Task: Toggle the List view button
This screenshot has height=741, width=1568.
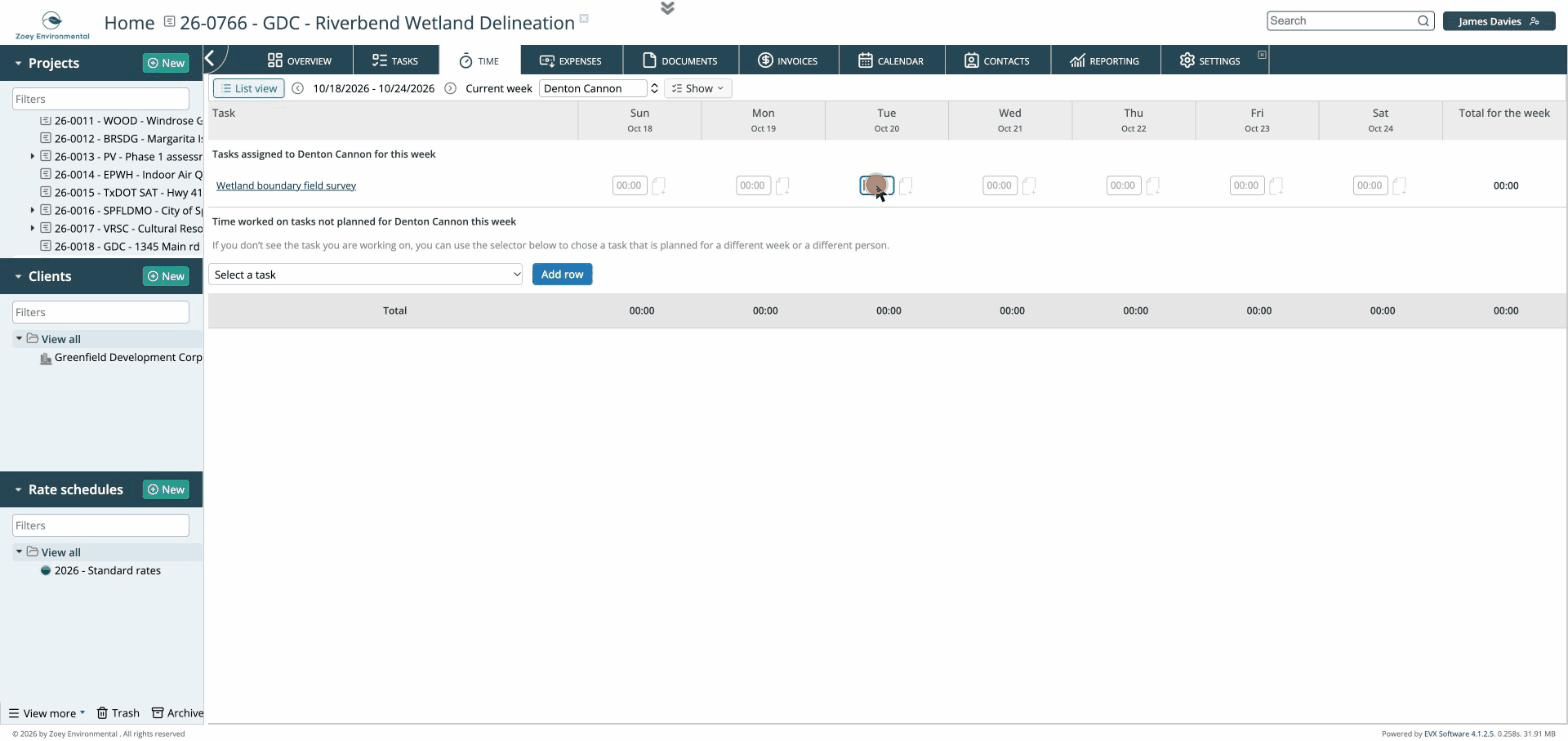Action: [x=249, y=89]
